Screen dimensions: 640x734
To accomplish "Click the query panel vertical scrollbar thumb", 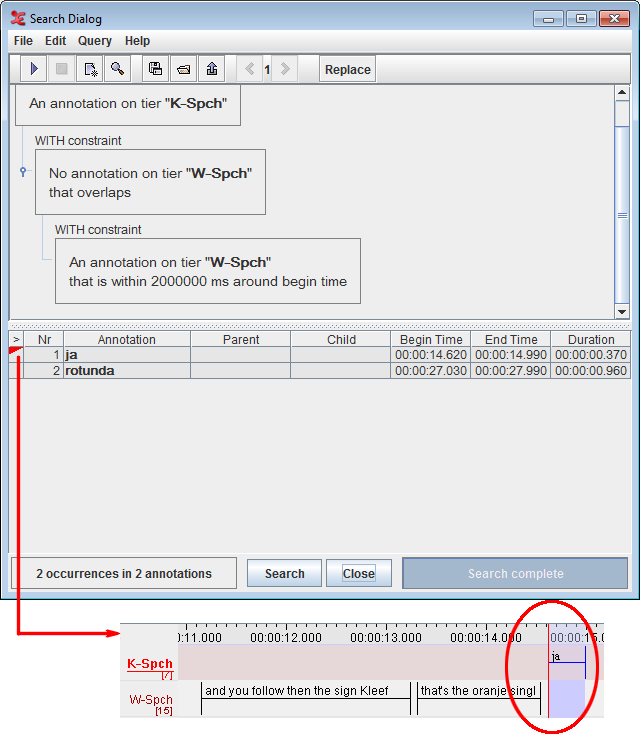I will [622, 215].
